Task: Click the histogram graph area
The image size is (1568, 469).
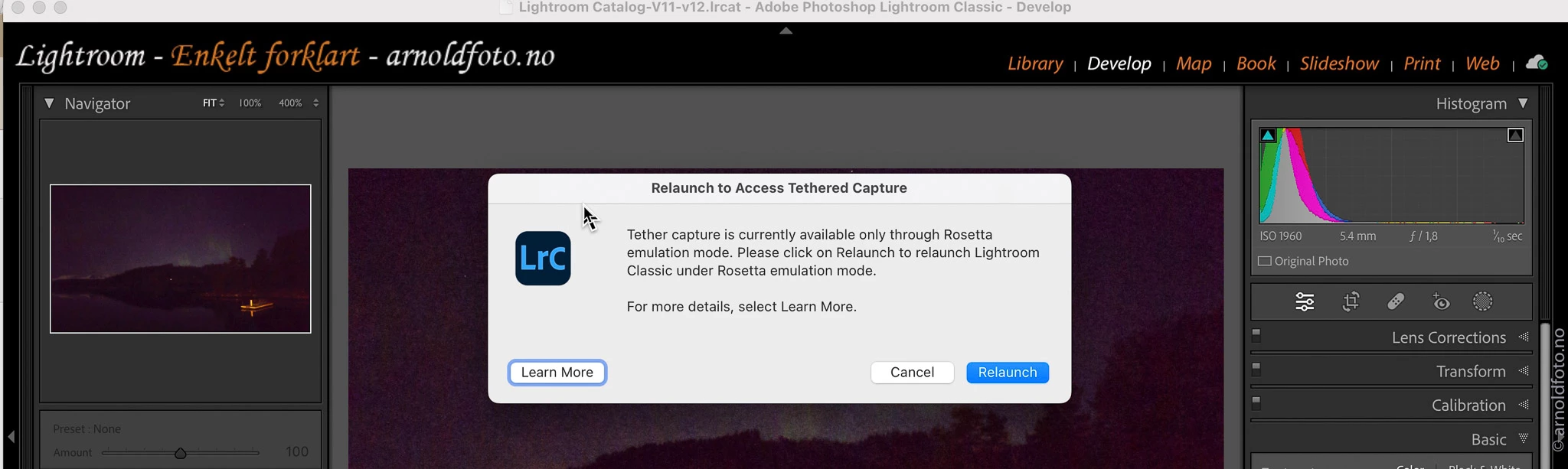Action: tap(1391, 175)
